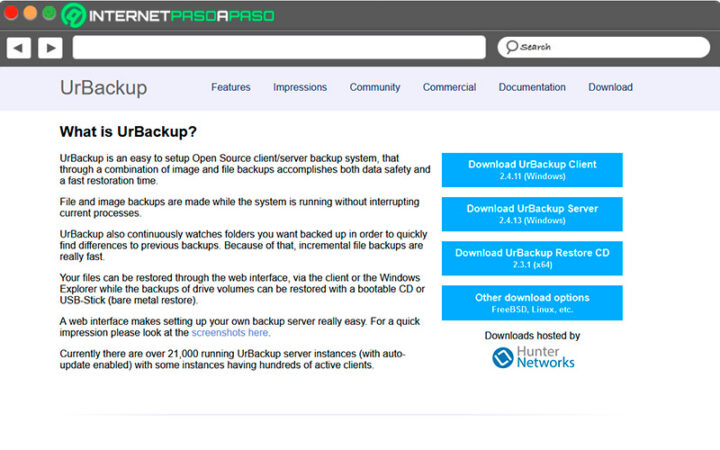Click the magnifier icon in search box

click(511, 47)
